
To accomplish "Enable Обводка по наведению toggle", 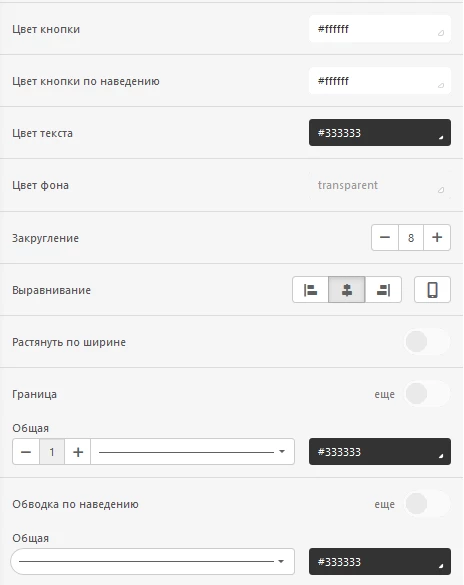I will coord(427,504).
